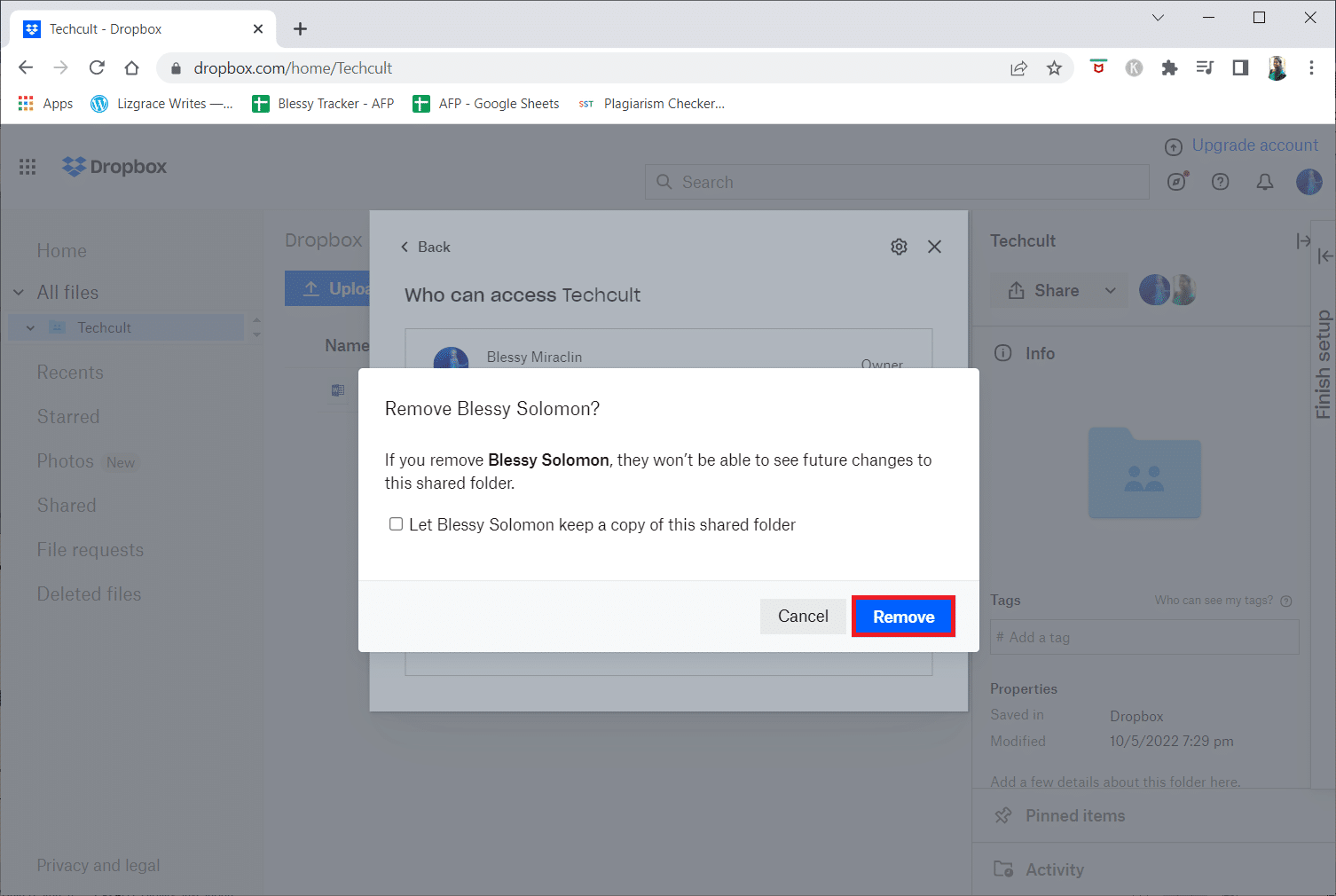
Task: Click the shared folder thumbnail
Action: point(1144,472)
